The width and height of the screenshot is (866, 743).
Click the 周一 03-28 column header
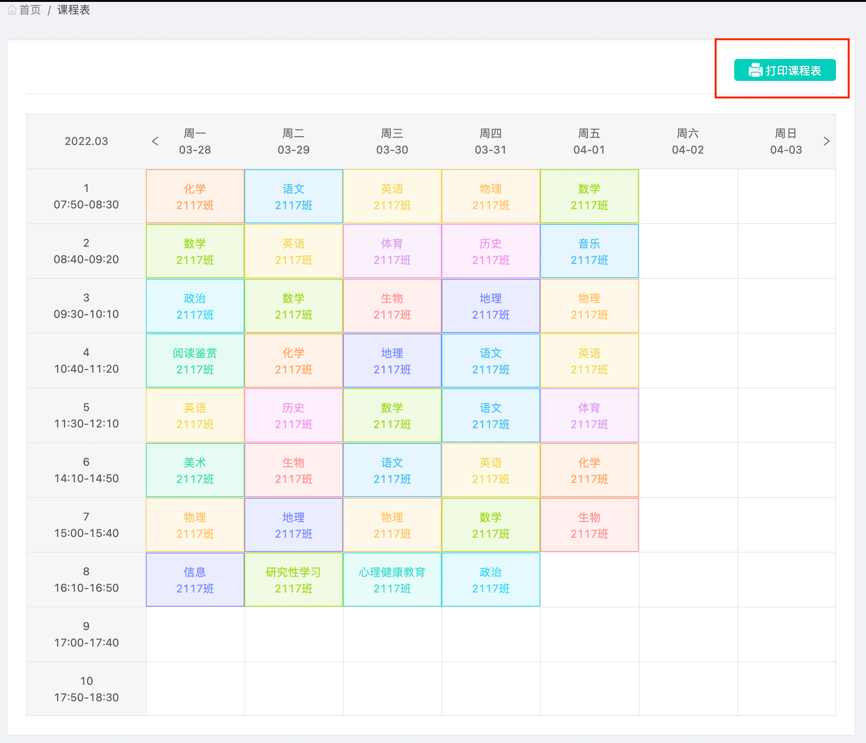click(x=195, y=141)
